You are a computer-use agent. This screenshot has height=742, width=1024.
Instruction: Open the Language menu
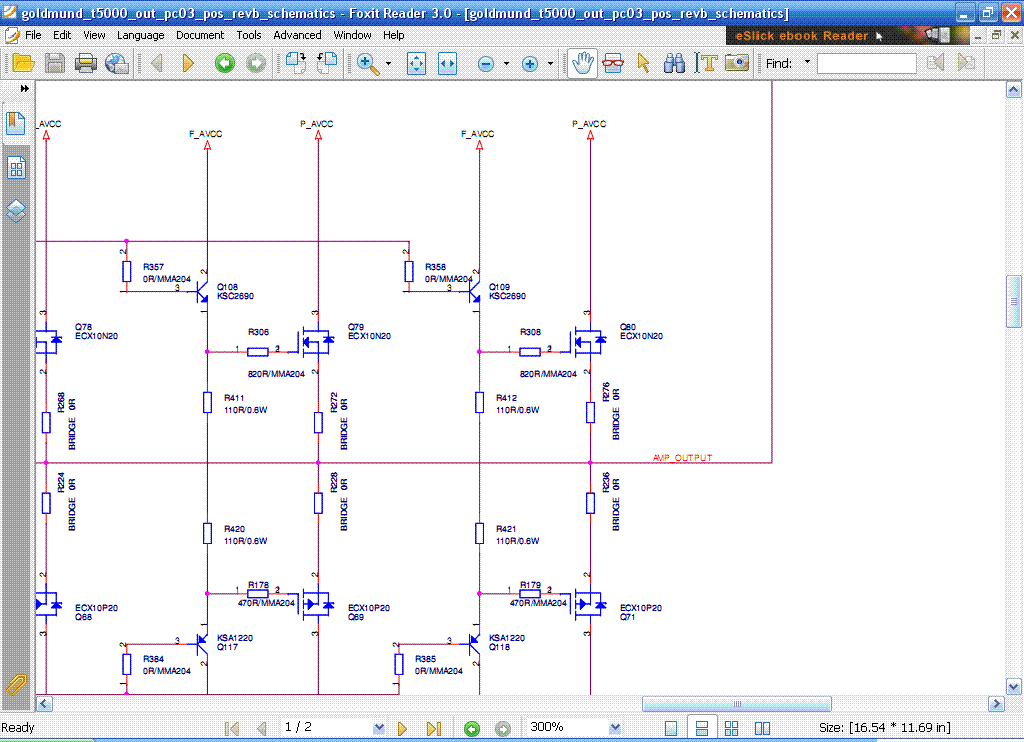(140, 35)
